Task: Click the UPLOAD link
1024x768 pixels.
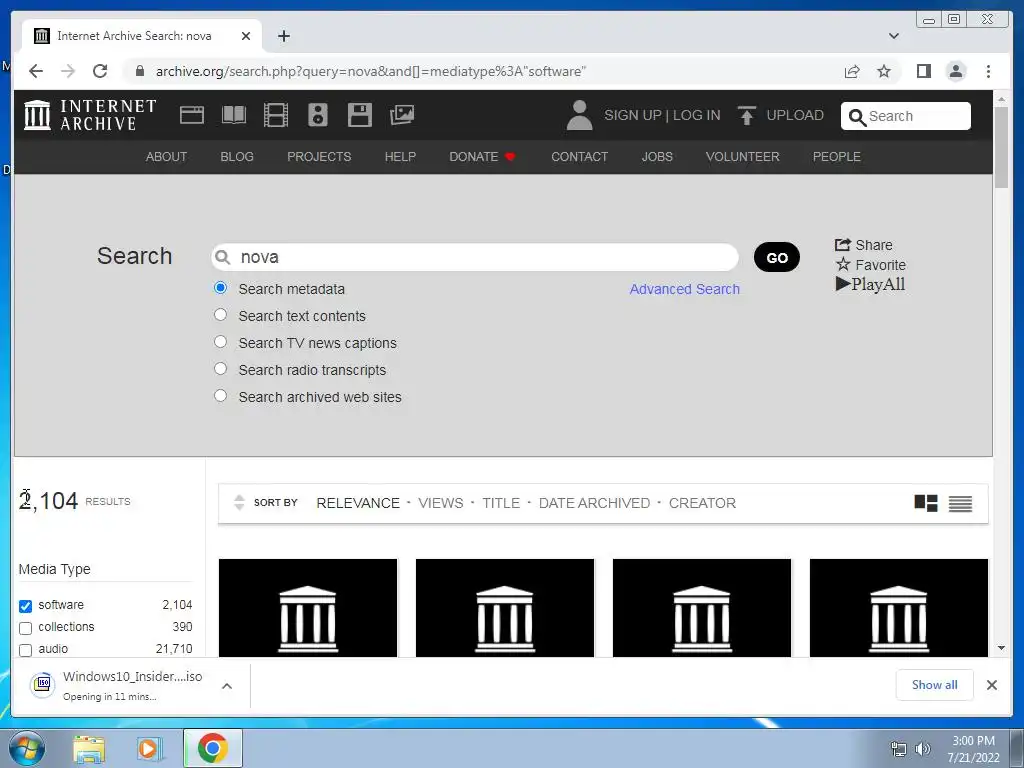Action: [x=795, y=115]
